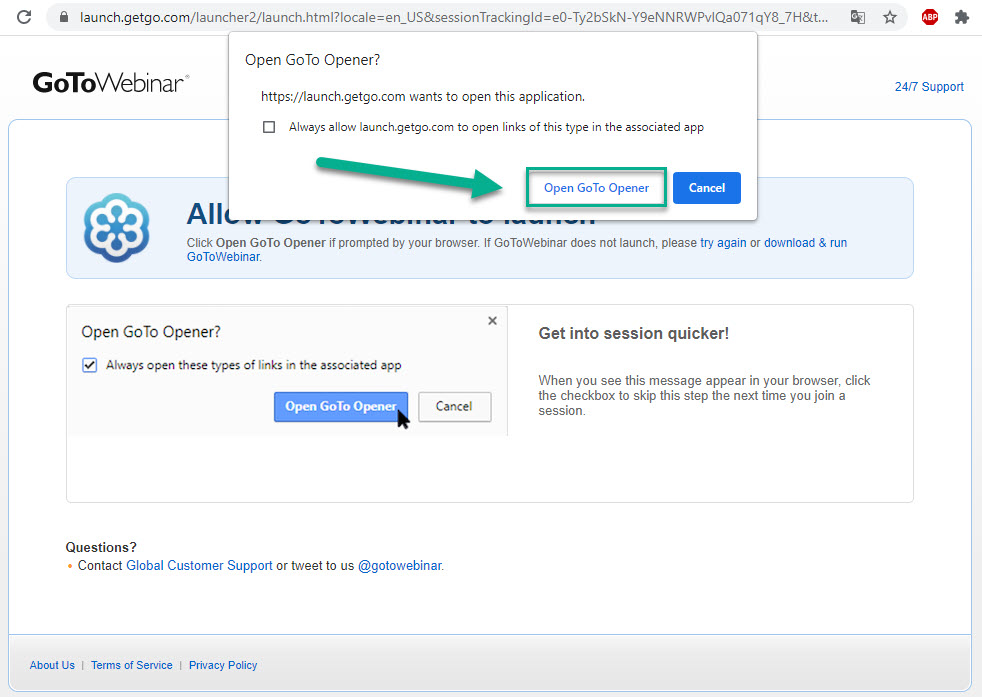Open the 24/7 Support link
This screenshot has width=982, height=697.
[929, 86]
